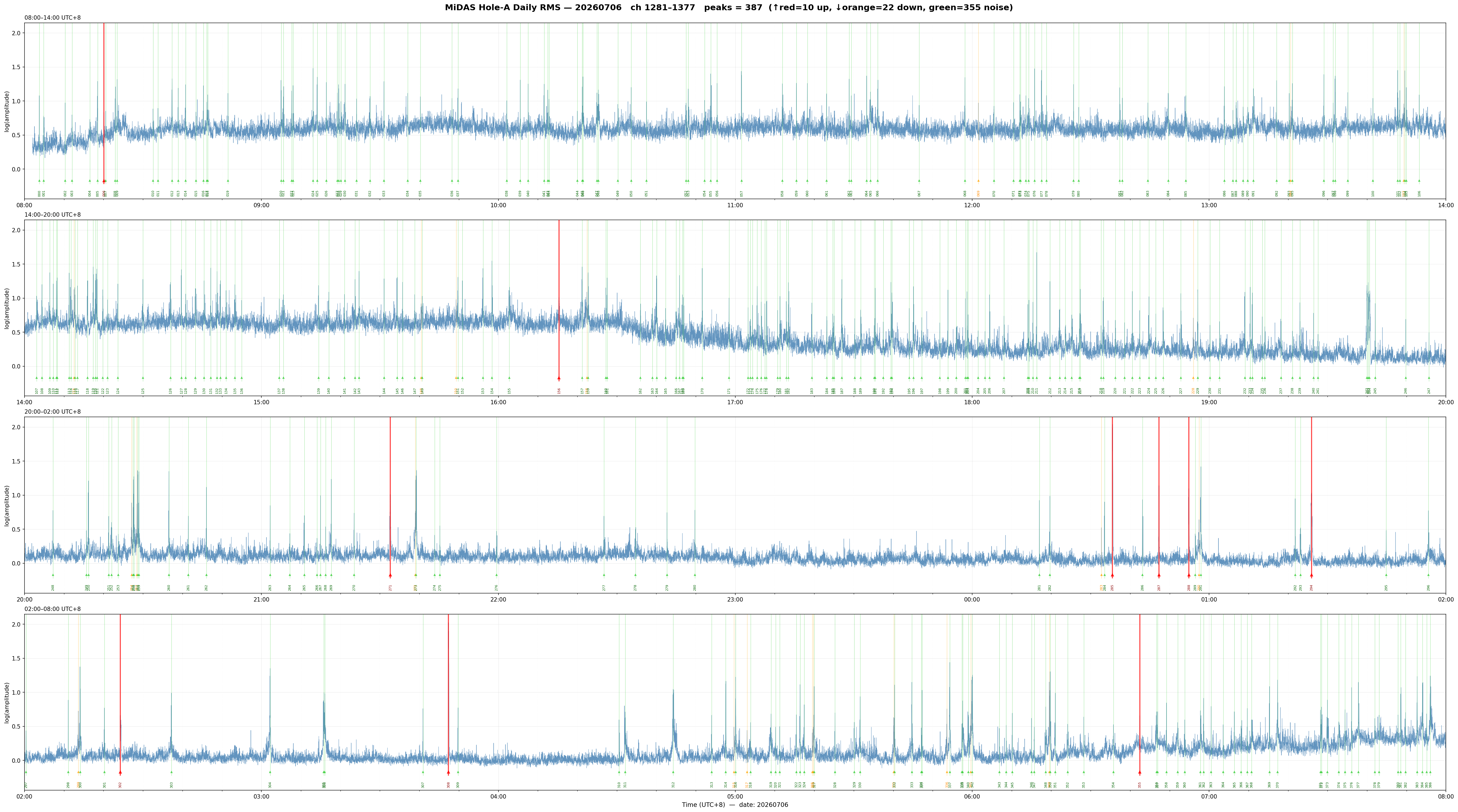Image resolution: width=1458 pixels, height=812 pixels.
Task: Click the peak number label 309
Action: pyautogui.click(x=458, y=785)
